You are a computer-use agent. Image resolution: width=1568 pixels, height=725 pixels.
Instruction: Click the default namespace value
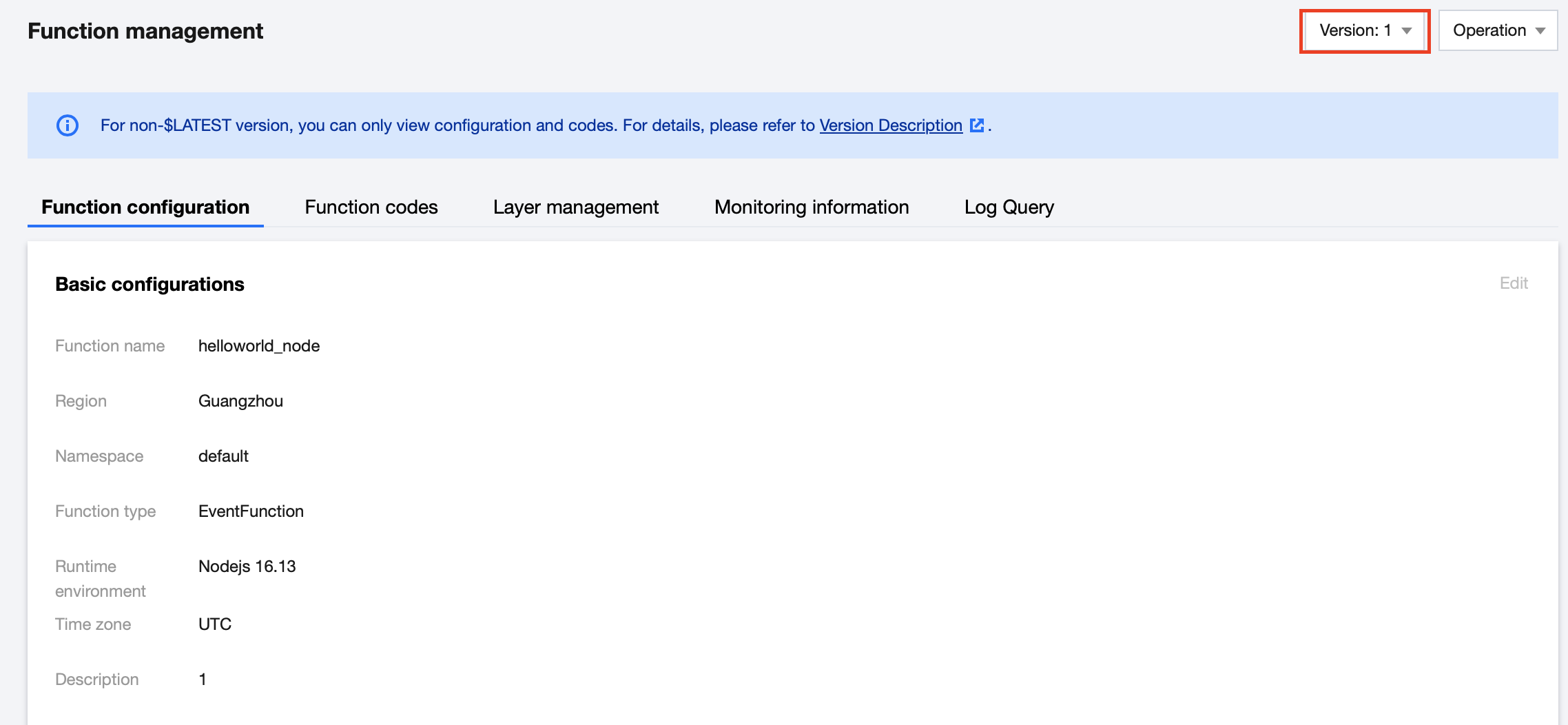(223, 456)
